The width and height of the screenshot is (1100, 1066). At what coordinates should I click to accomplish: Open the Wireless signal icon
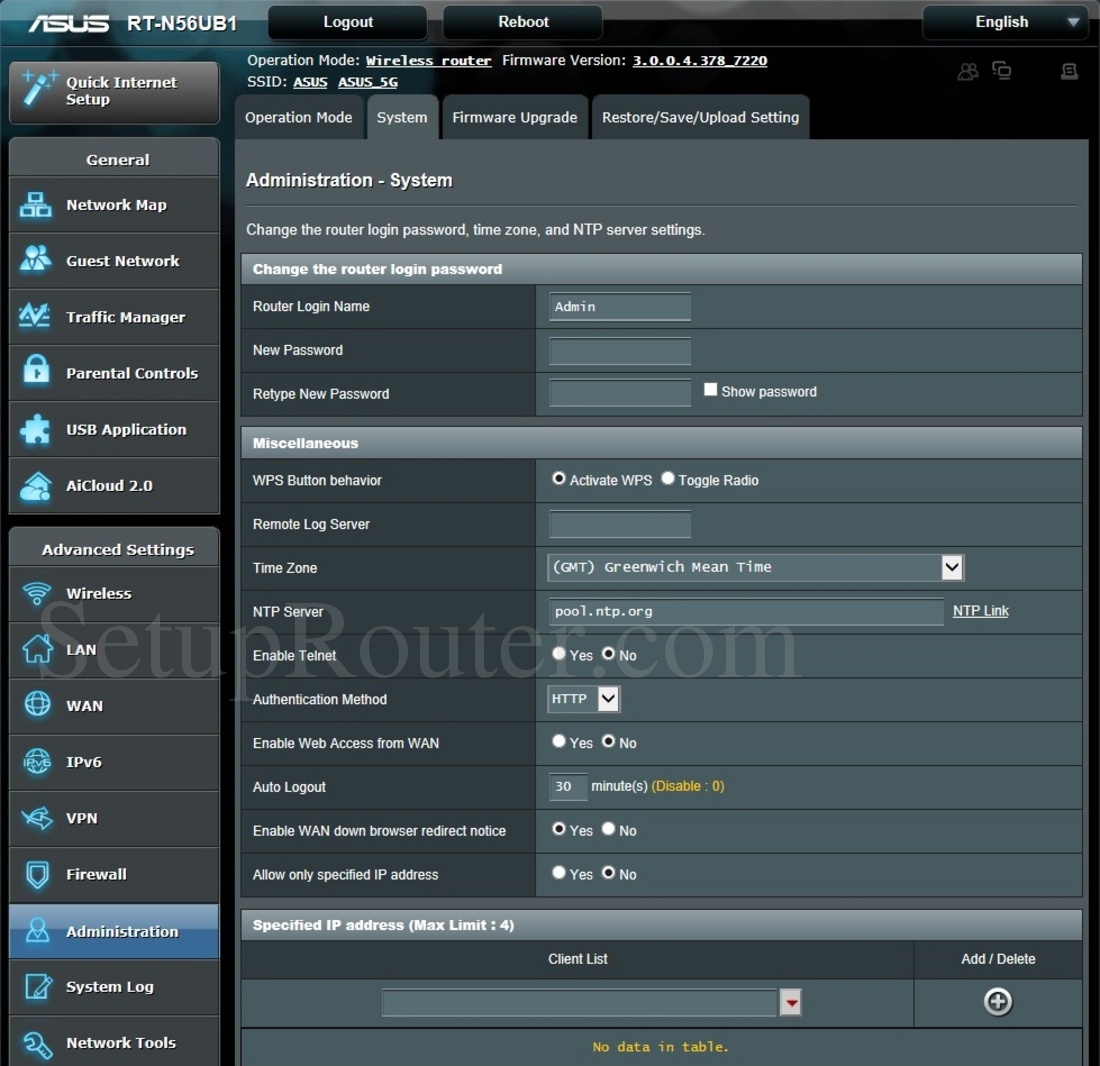[36, 593]
